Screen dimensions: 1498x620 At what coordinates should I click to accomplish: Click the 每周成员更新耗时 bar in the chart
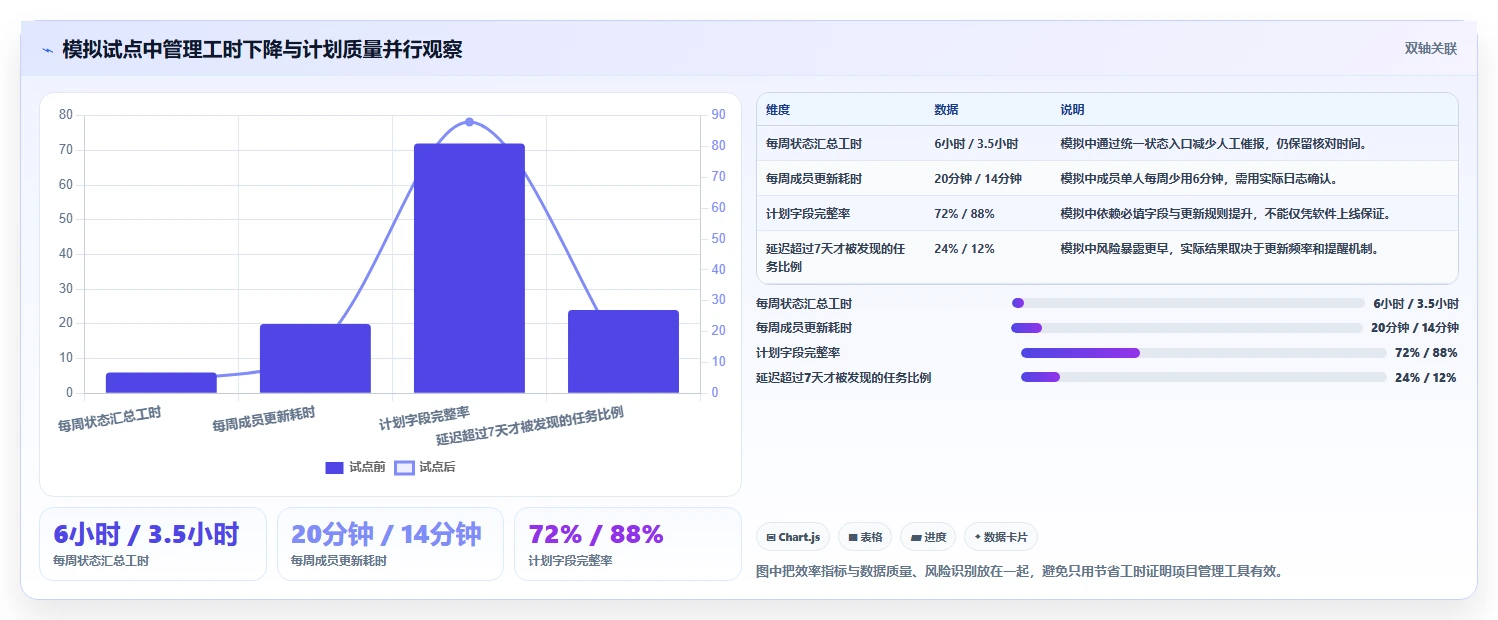point(315,358)
